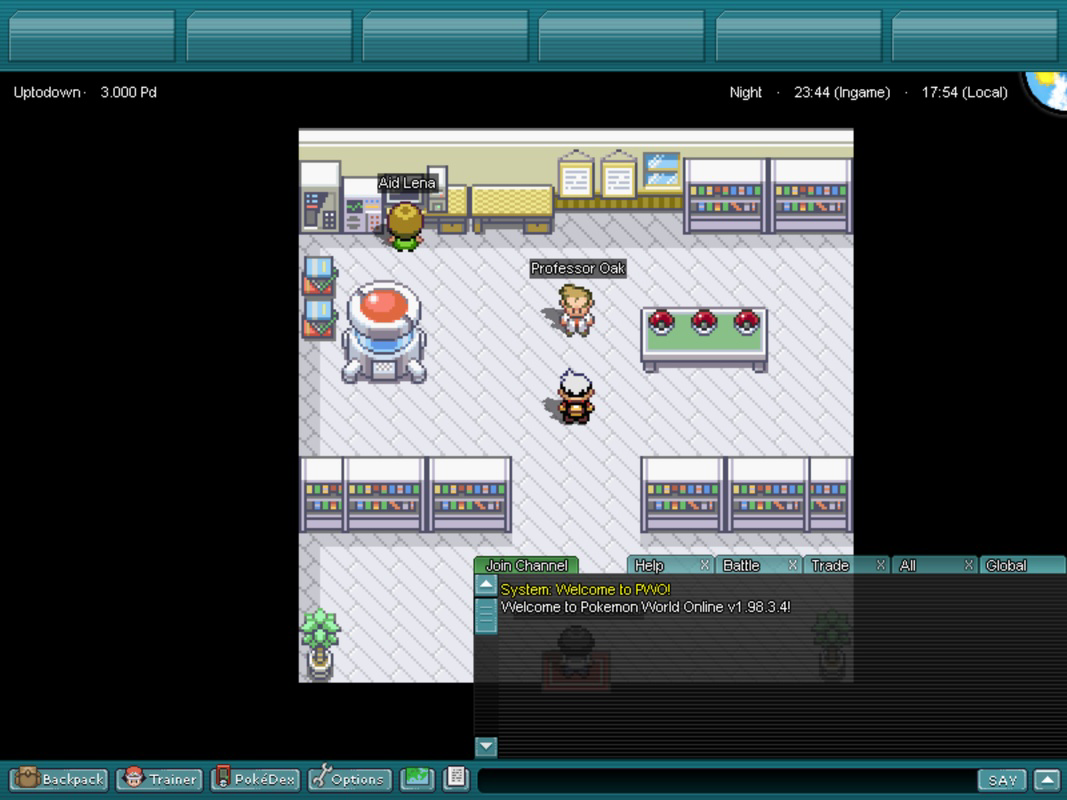Screen dimensions: 1067x800
Task: Close the Trade tab
Action: tap(879, 565)
